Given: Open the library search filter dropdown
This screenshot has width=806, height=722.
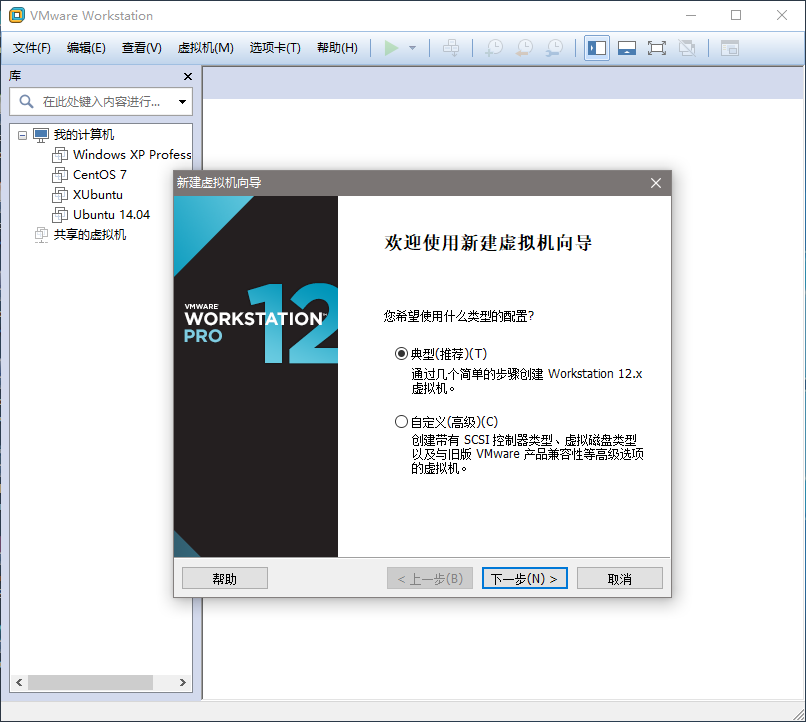Looking at the screenshot, I should click(x=182, y=102).
